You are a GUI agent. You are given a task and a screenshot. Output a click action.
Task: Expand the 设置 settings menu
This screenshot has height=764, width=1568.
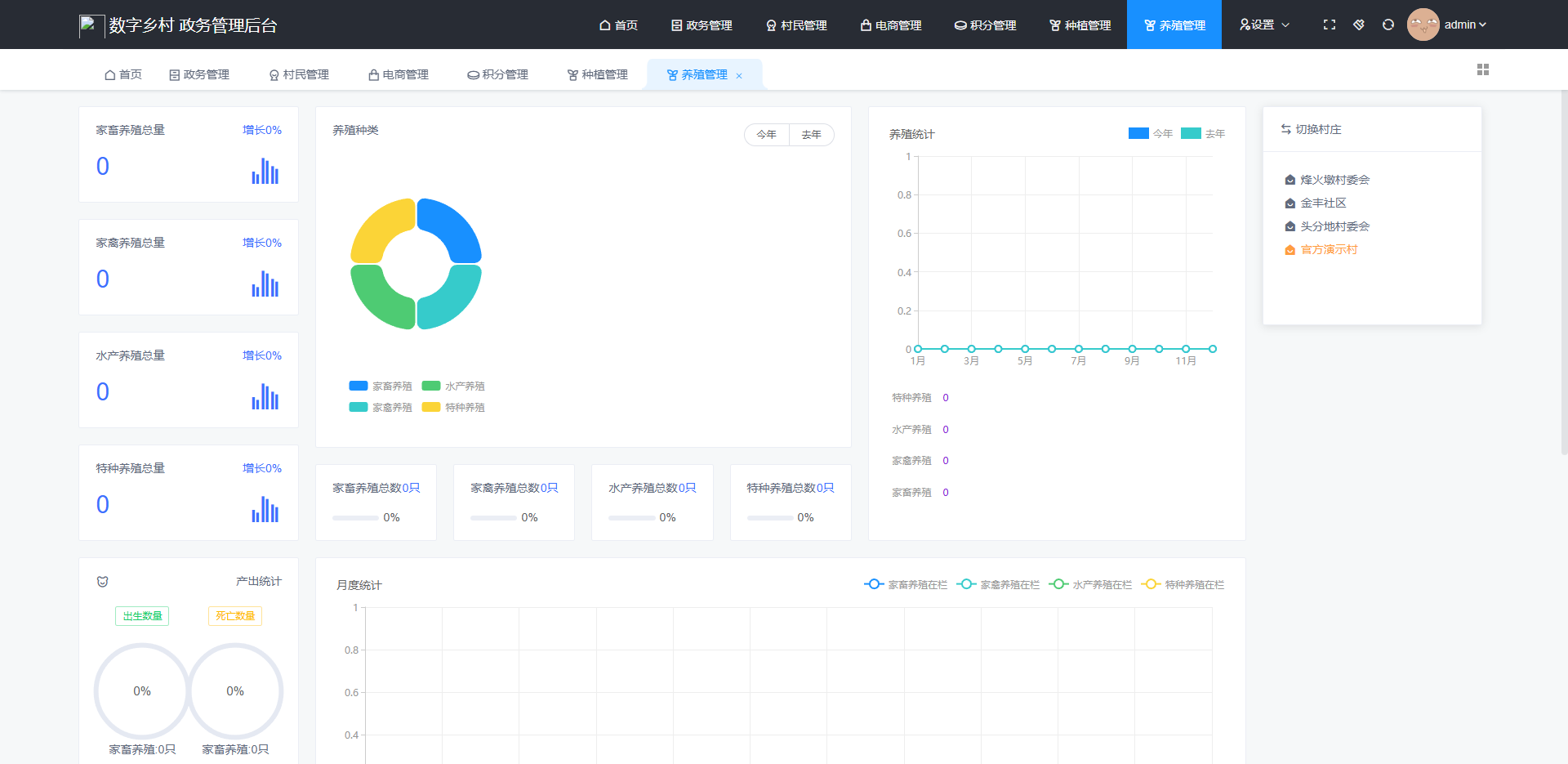[x=1263, y=25]
